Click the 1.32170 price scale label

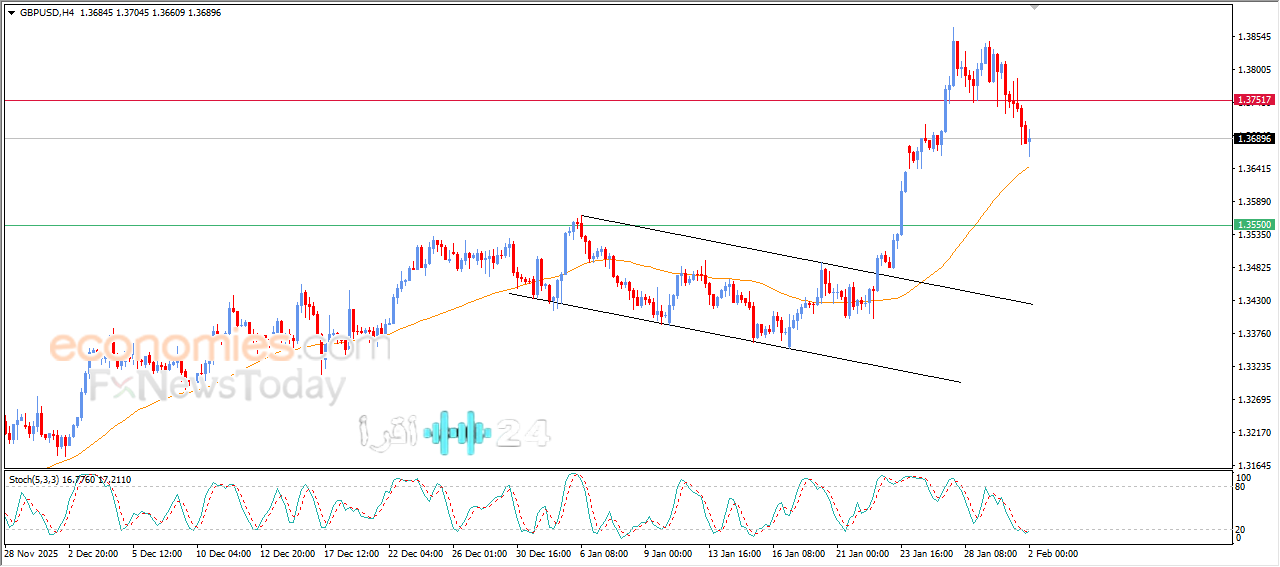pos(1254,433)
